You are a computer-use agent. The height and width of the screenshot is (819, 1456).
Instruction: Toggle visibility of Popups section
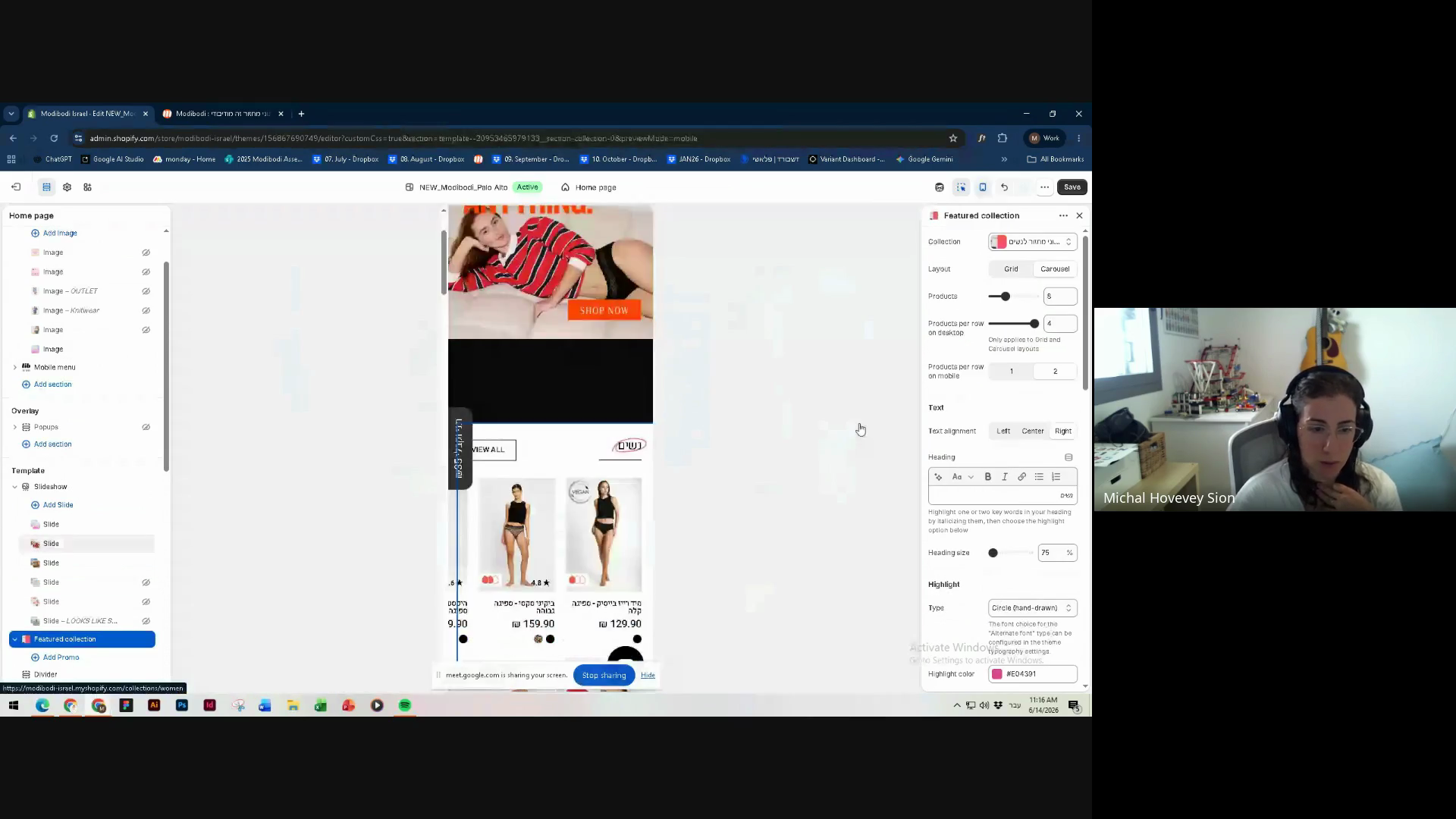click(146, 428)
